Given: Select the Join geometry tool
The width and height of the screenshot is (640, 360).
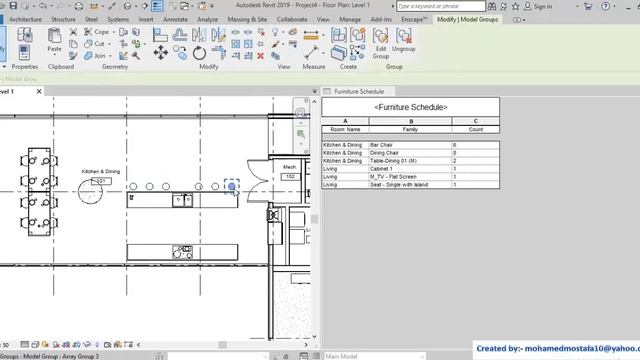Looking at the screenshot, I should (x=95, y=56).
